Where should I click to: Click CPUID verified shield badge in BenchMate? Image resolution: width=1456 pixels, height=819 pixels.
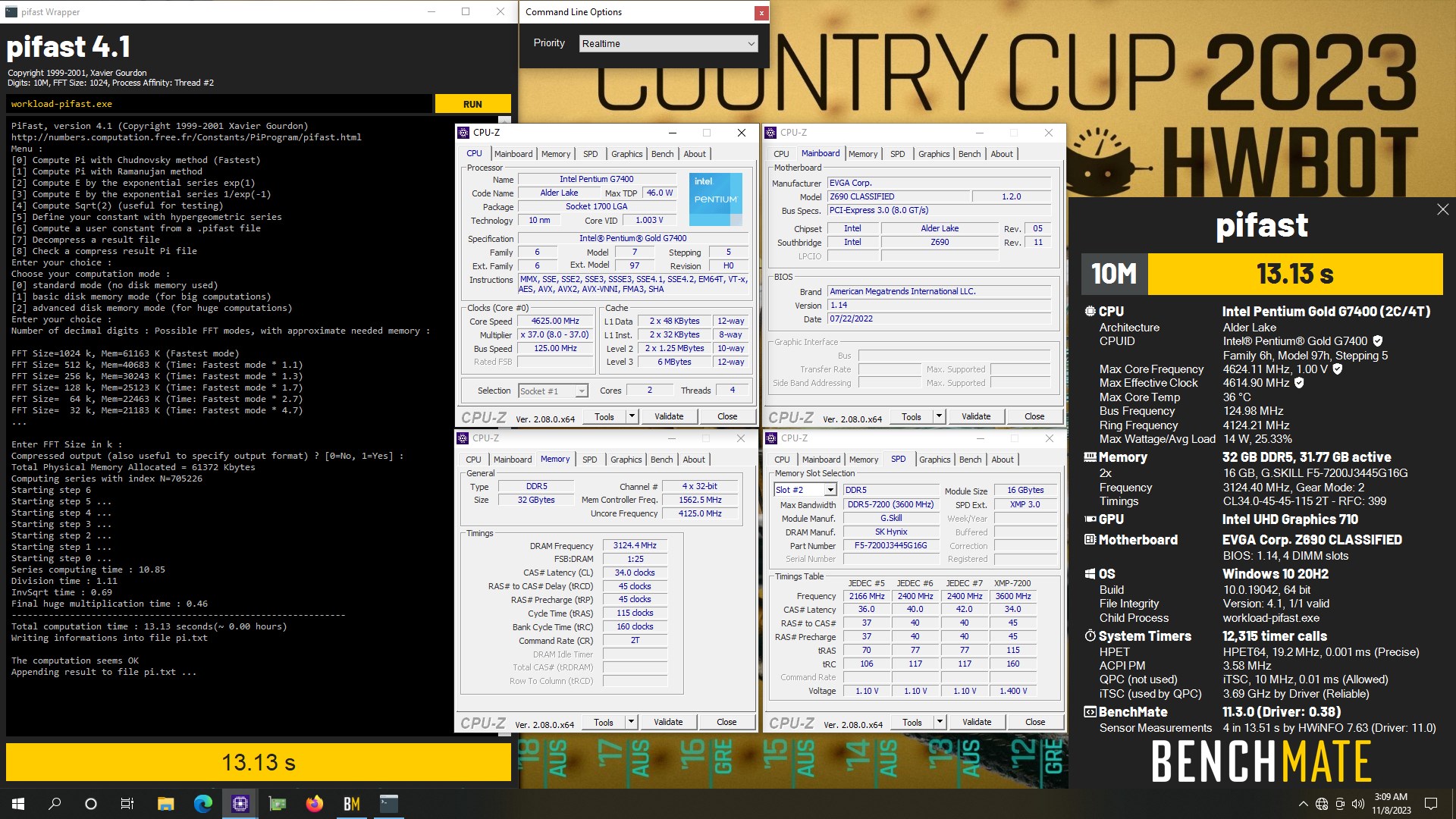[x=1378, y=341]
